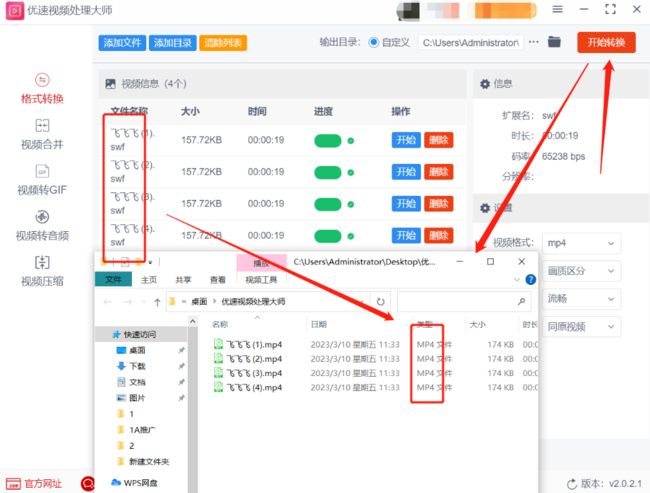The width and height of the screenshot is (650, 493).
Task: Sort by the 日期 column header
Action: (x=318, y=324)
